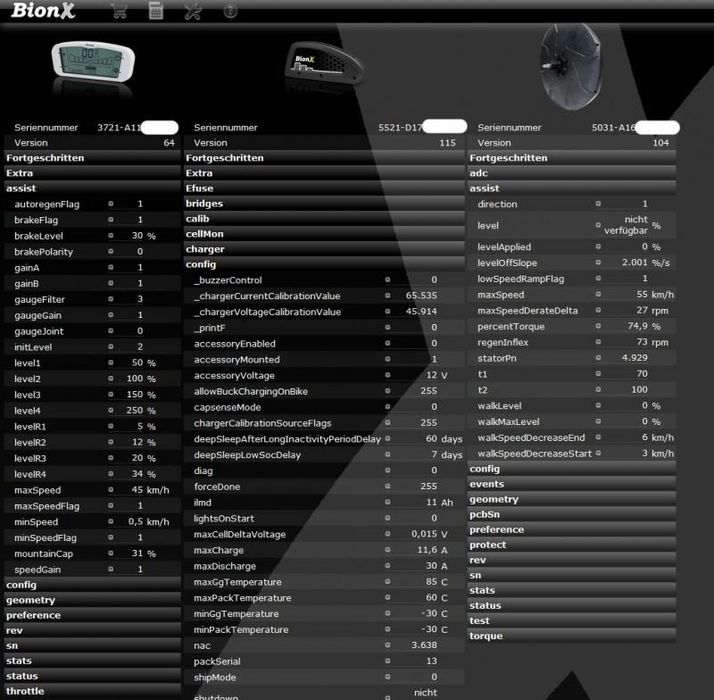Collapse the battery config section
Image resolution: width=714 pixels, height=700 pixels.
tap(324, 264)
